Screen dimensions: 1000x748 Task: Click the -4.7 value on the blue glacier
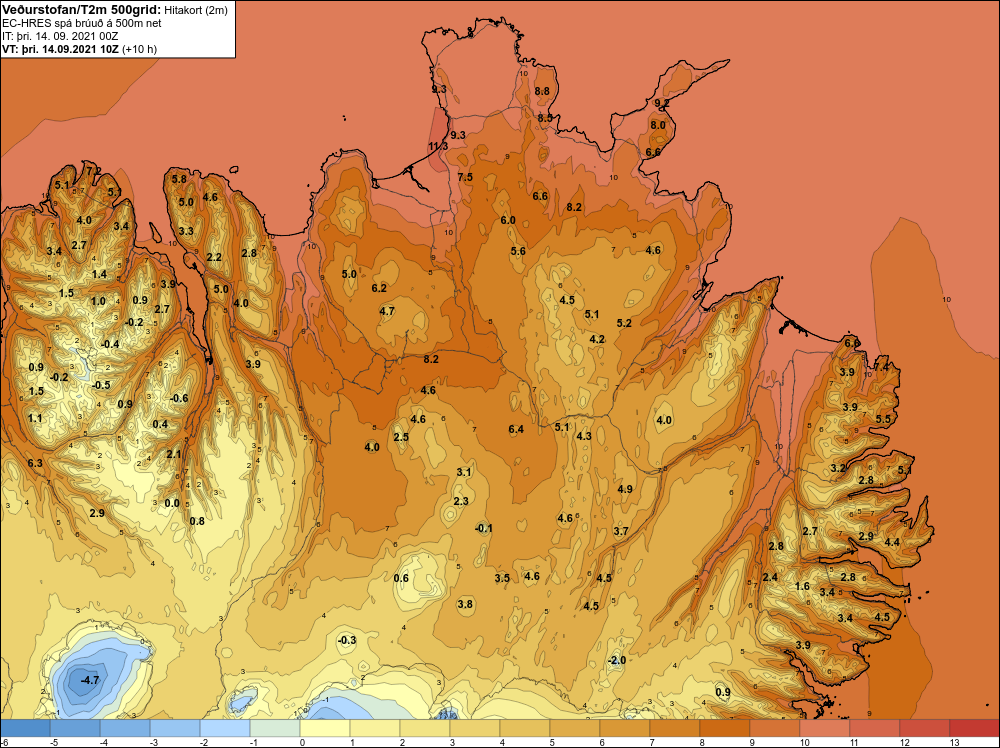(90, 680)
